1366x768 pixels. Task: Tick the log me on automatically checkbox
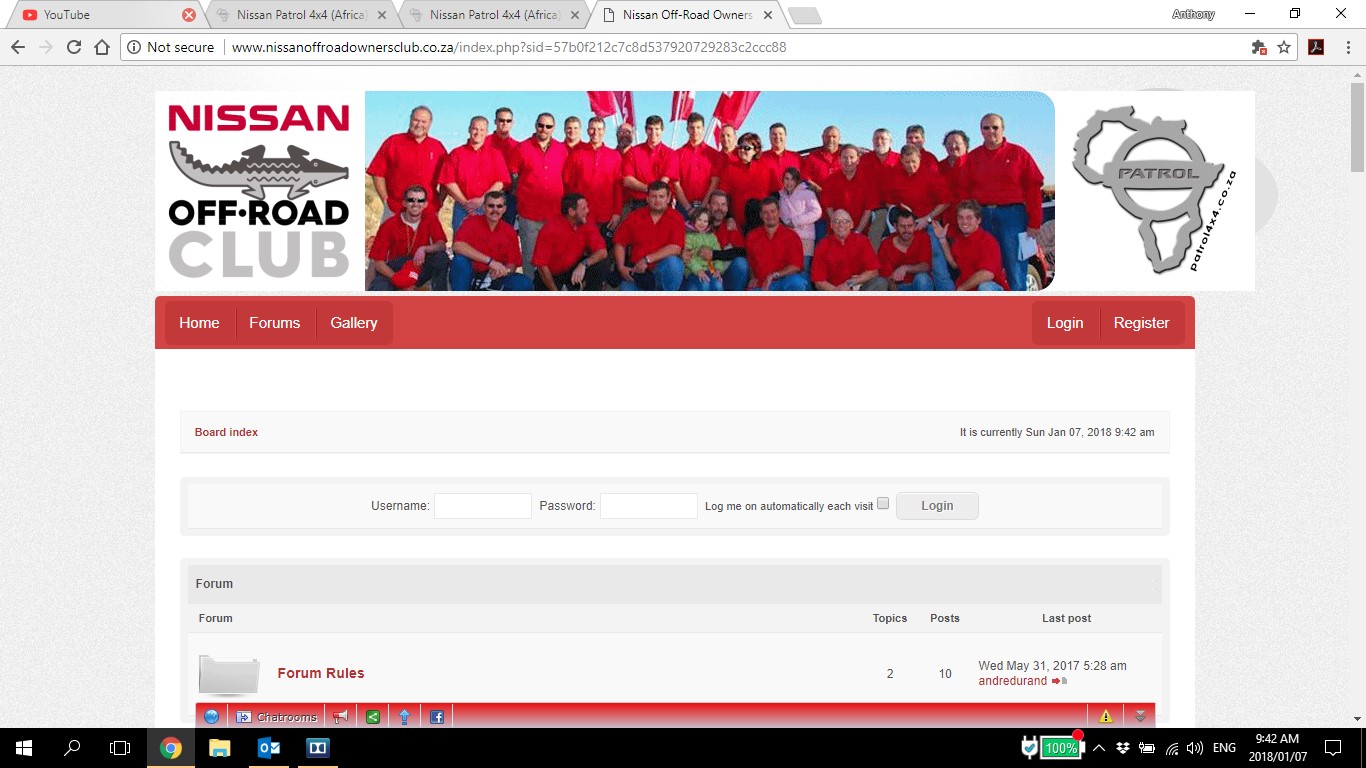click(x=883, y=504)
